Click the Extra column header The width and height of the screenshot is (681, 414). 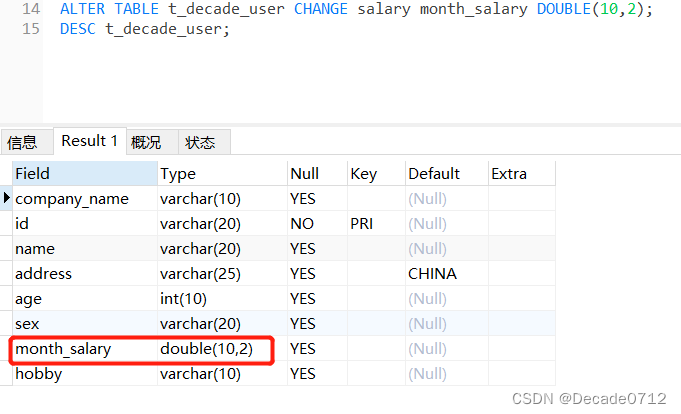[x=520, y=174]
